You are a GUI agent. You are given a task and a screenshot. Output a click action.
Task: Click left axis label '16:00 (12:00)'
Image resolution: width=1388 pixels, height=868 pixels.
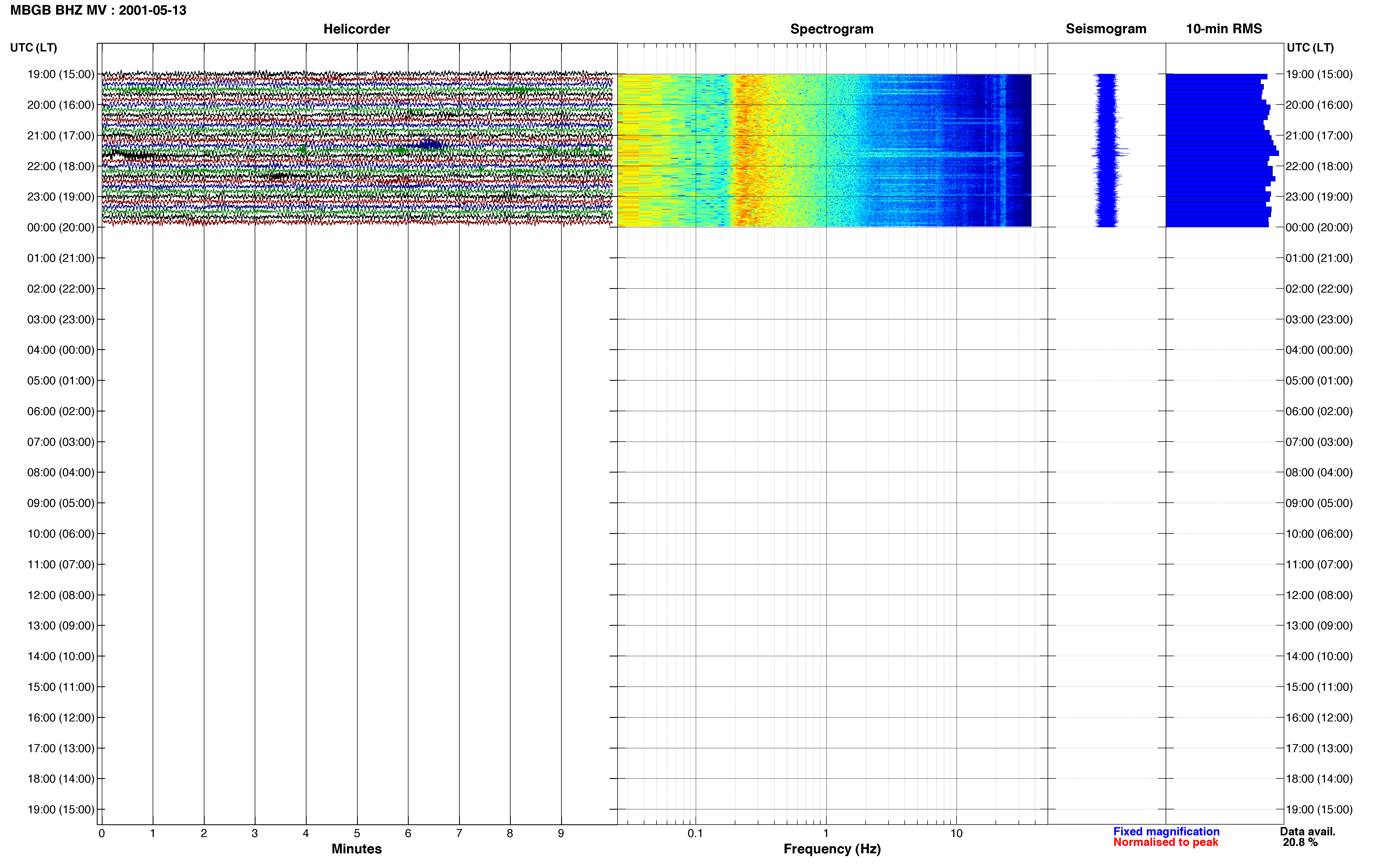pyautogui.click(x=61, y=718)
